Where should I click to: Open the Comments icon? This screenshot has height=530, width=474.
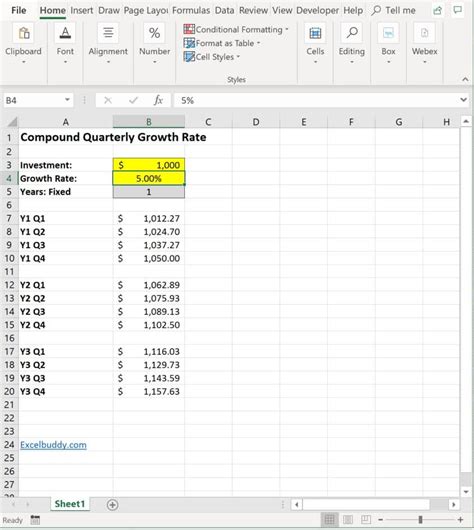coord(457,10)
